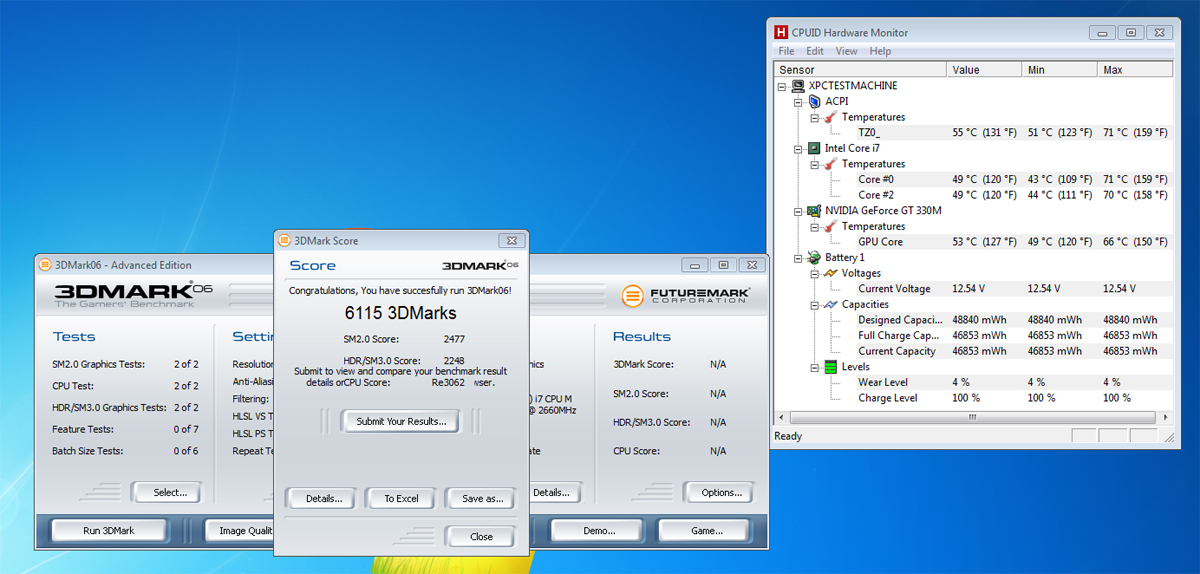The image size is (1200, 574).
Task: Open the Help menu in Hardware Monitor
Action: coord(880,51)
